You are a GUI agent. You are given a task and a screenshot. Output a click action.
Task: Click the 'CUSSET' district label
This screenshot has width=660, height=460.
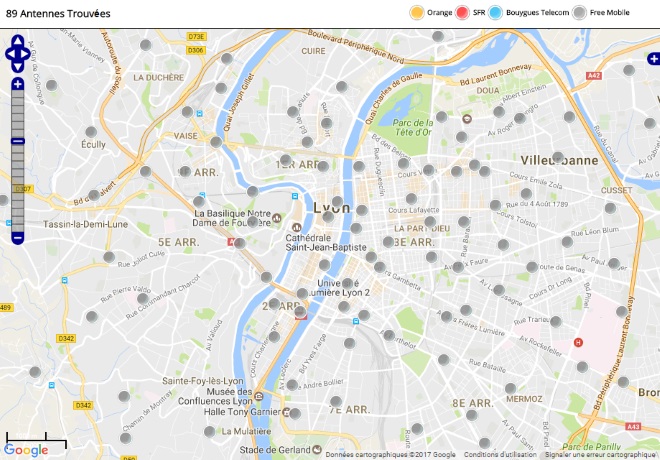click(617, 190)
